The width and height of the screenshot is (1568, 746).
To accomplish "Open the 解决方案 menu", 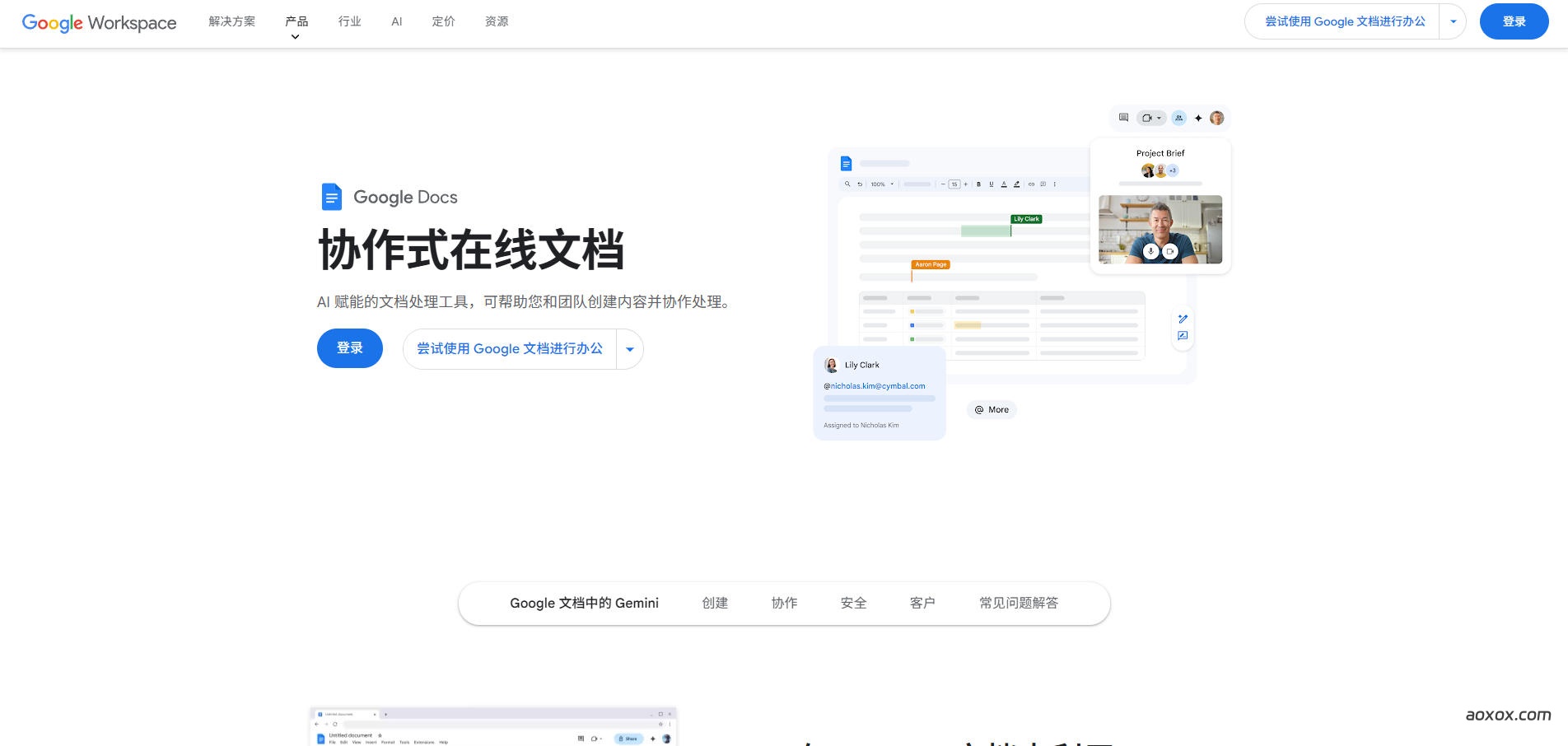I will [x=232, y=21].
